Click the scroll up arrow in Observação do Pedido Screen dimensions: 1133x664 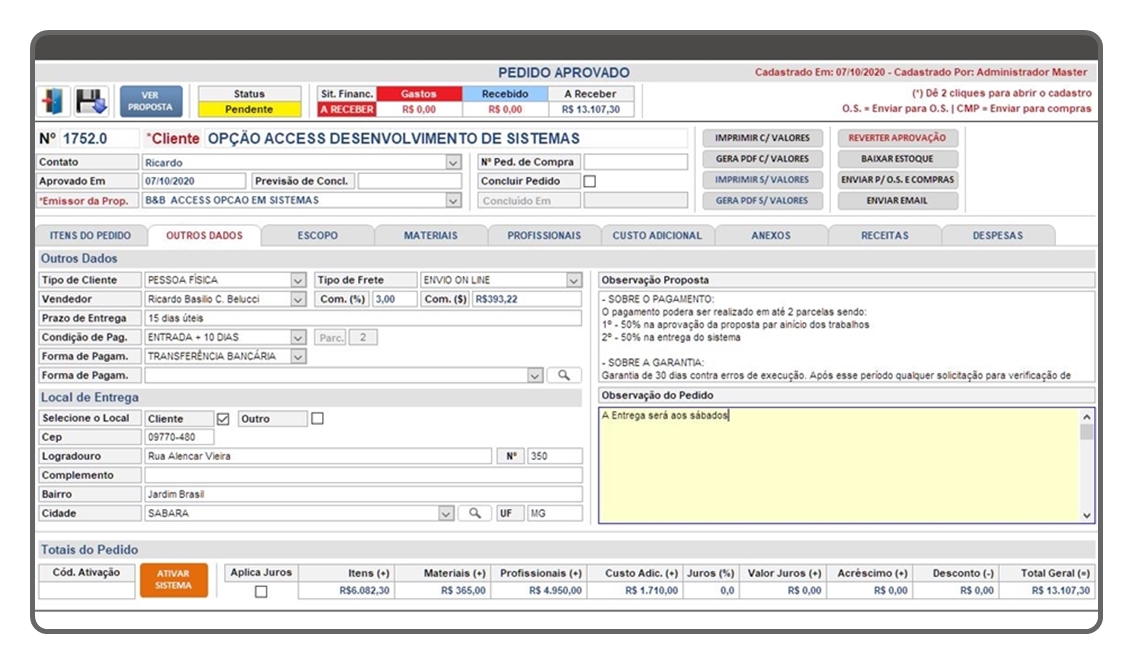click(x=1087, y=417)
